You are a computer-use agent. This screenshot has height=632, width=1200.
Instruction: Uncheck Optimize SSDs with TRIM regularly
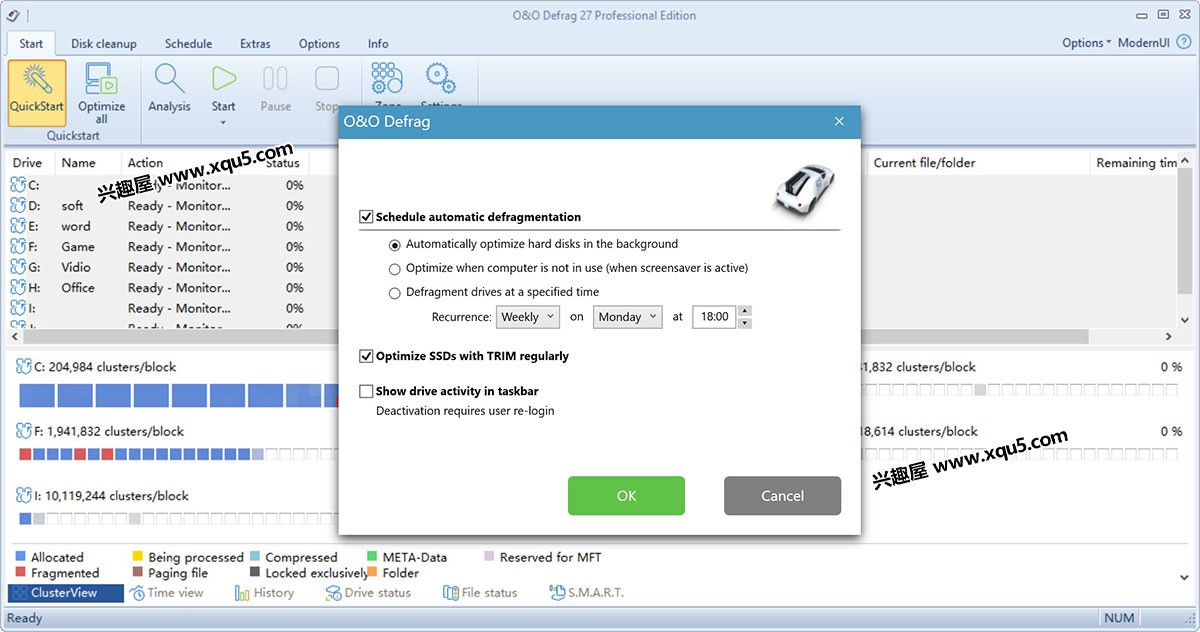point(366,356)
